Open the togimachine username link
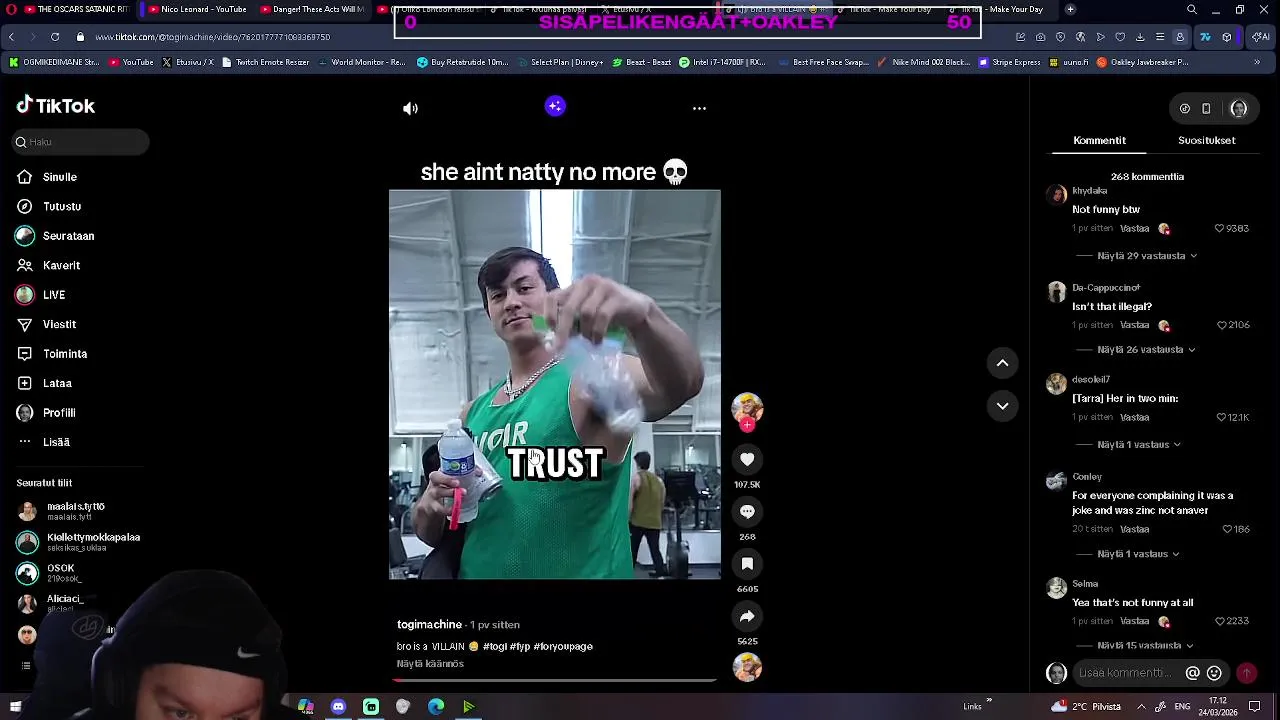Screen dimensions: 1280x720 (x=429, y=625)
